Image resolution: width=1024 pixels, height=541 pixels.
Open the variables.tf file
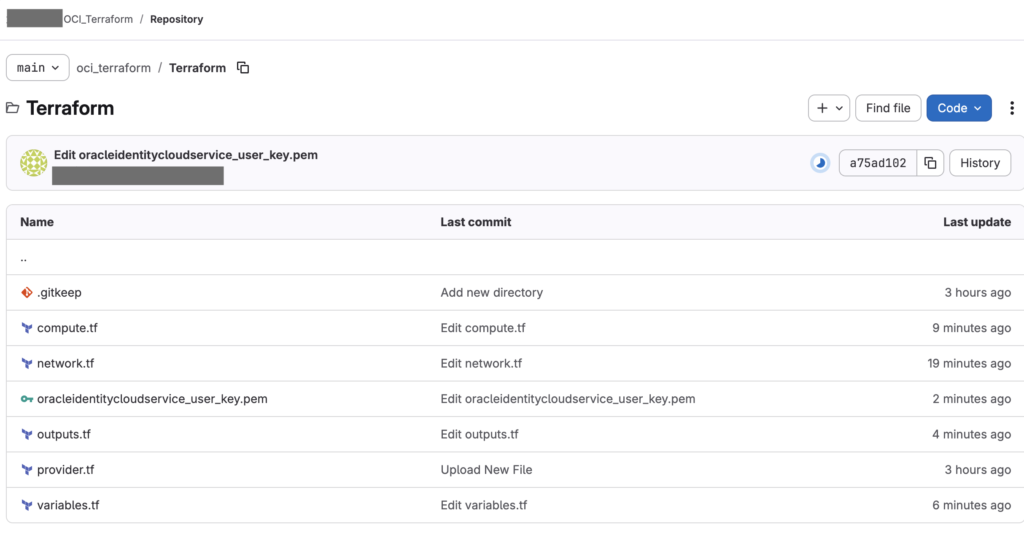[68, 505]
